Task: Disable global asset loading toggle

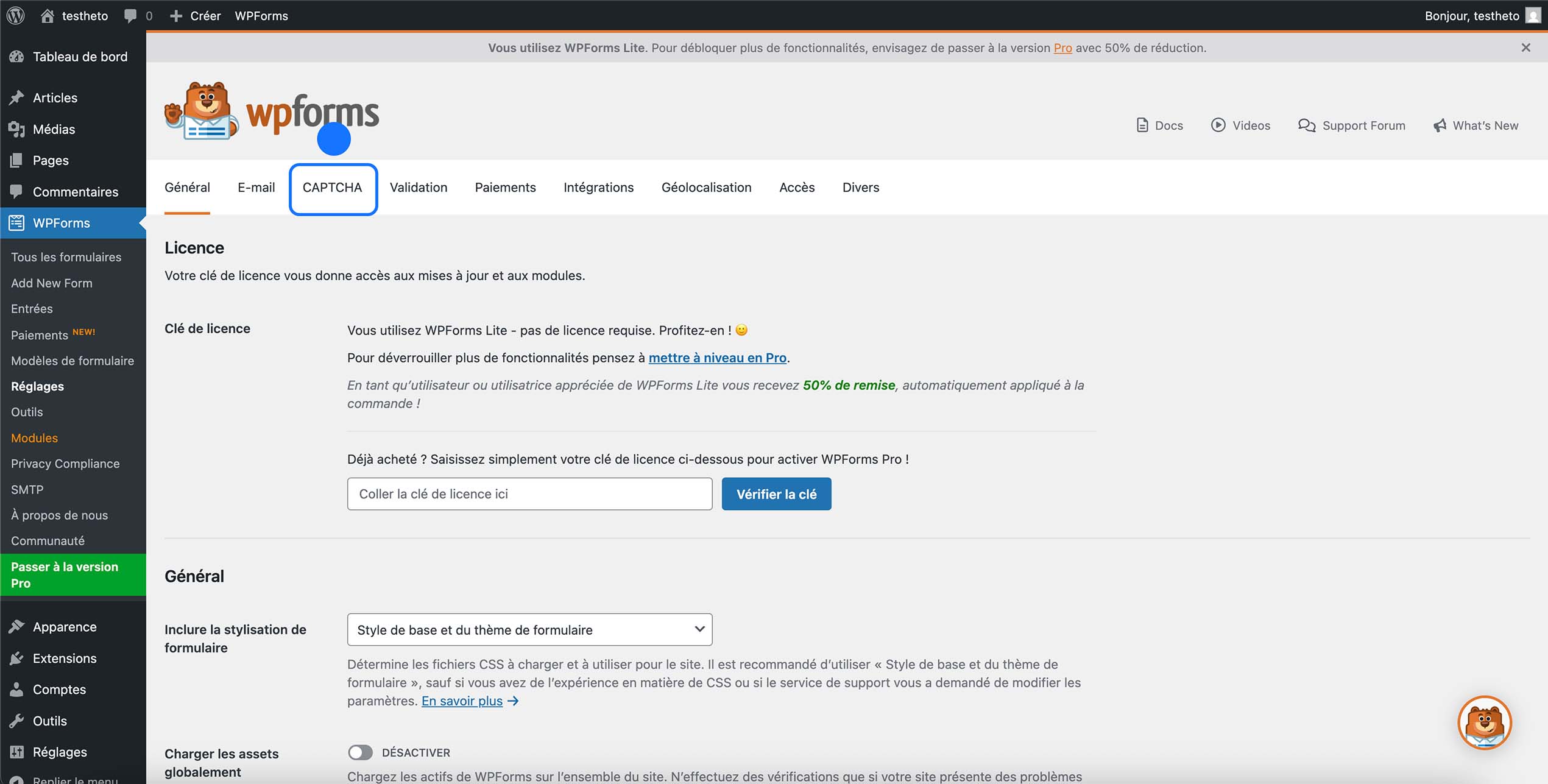Action: point(360,752)
